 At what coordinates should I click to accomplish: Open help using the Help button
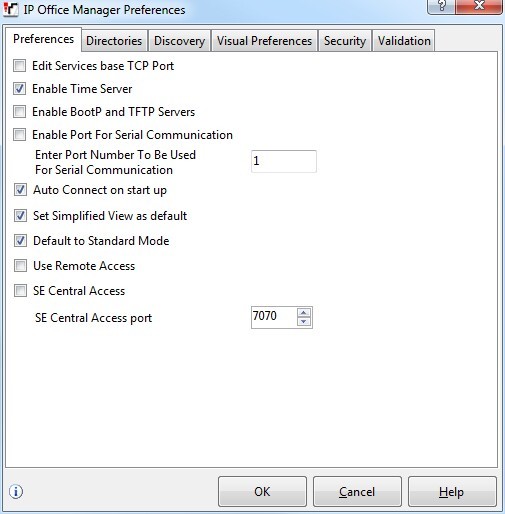(x=452, y=492)
